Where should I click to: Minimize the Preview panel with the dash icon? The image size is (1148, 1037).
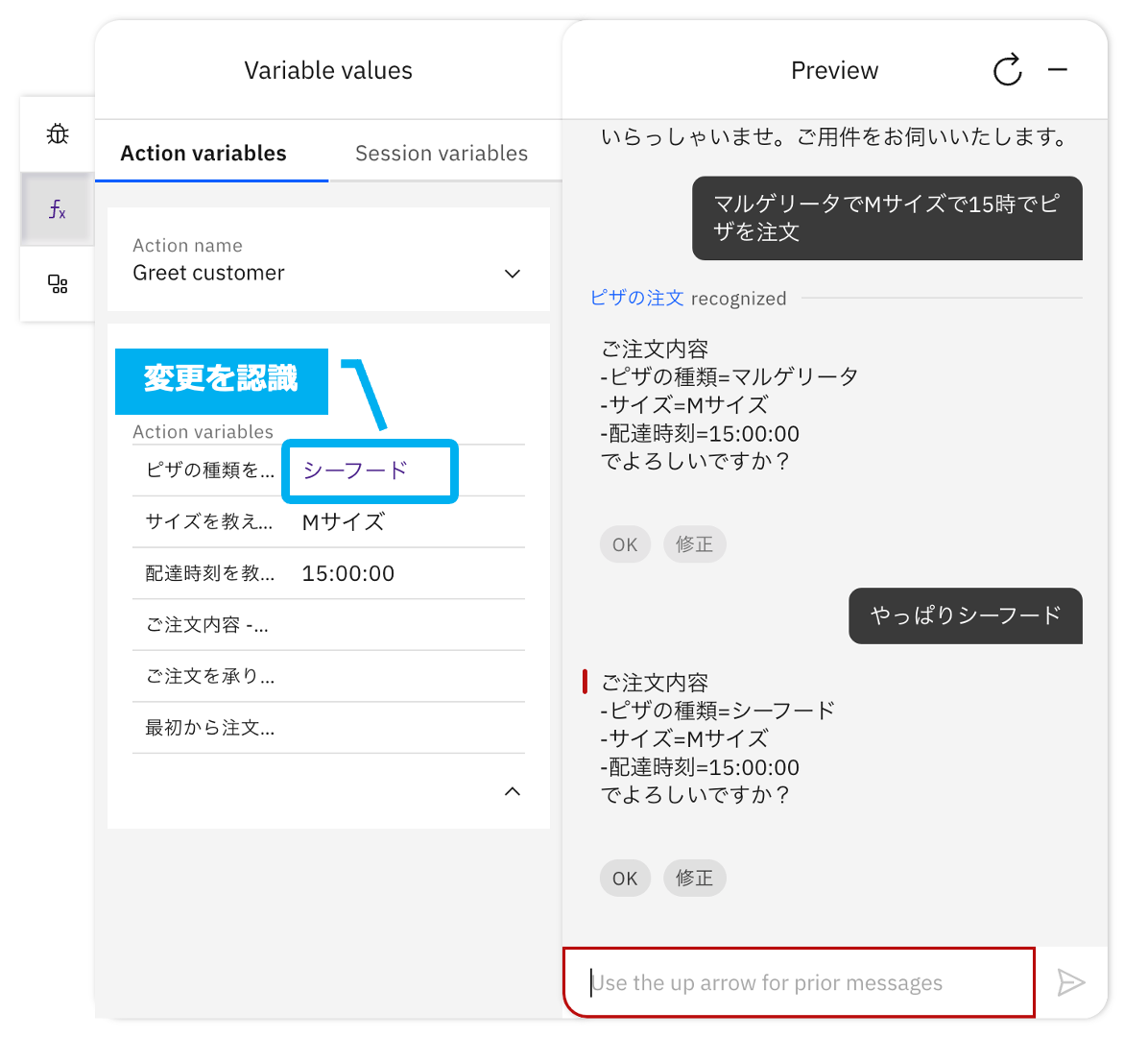(1057, 70)
